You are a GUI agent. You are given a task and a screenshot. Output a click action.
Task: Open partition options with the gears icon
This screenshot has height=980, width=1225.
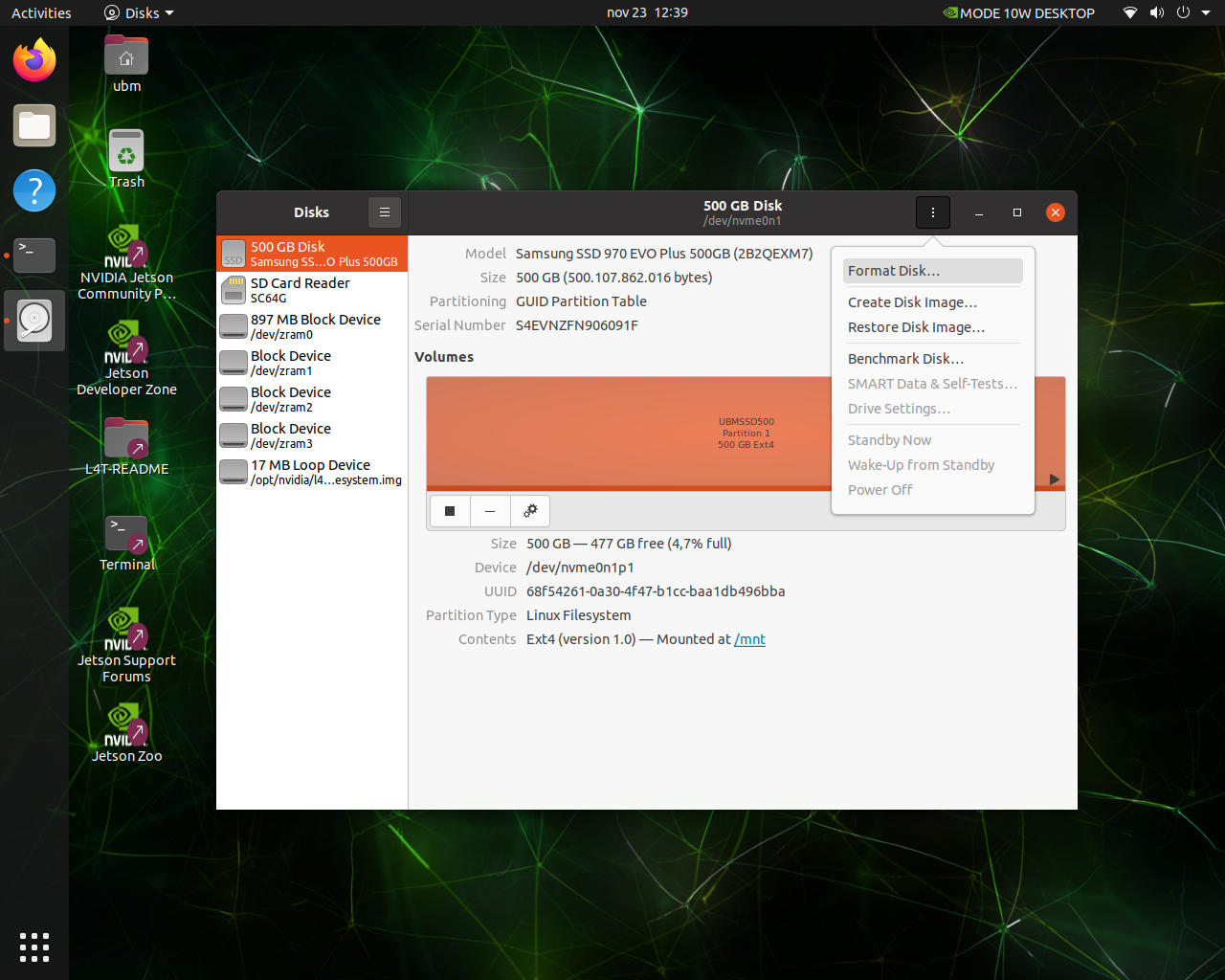(x=530, y=511)
